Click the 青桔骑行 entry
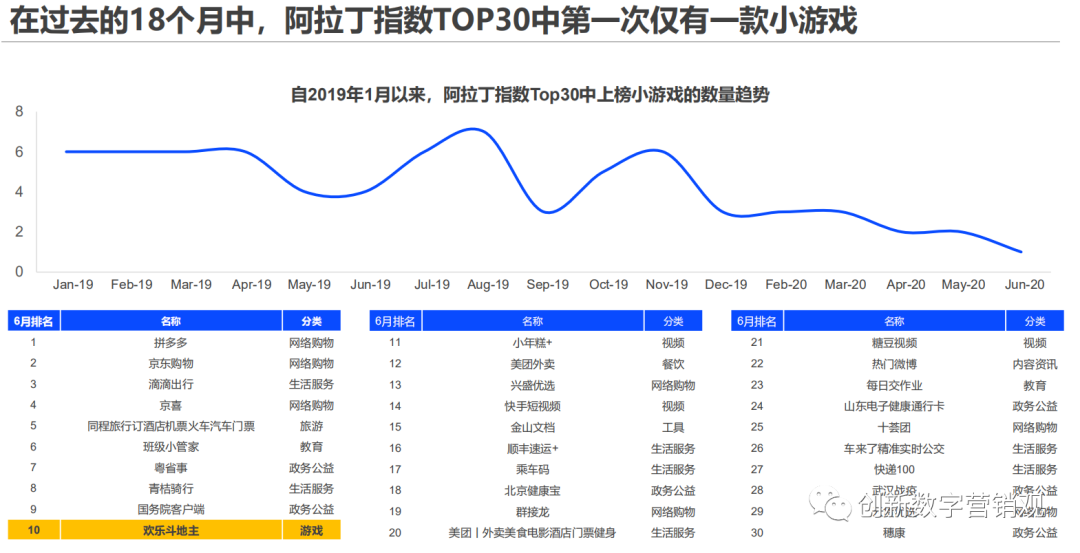Screen dimensions: 1080x553 [x=171, y=488]
